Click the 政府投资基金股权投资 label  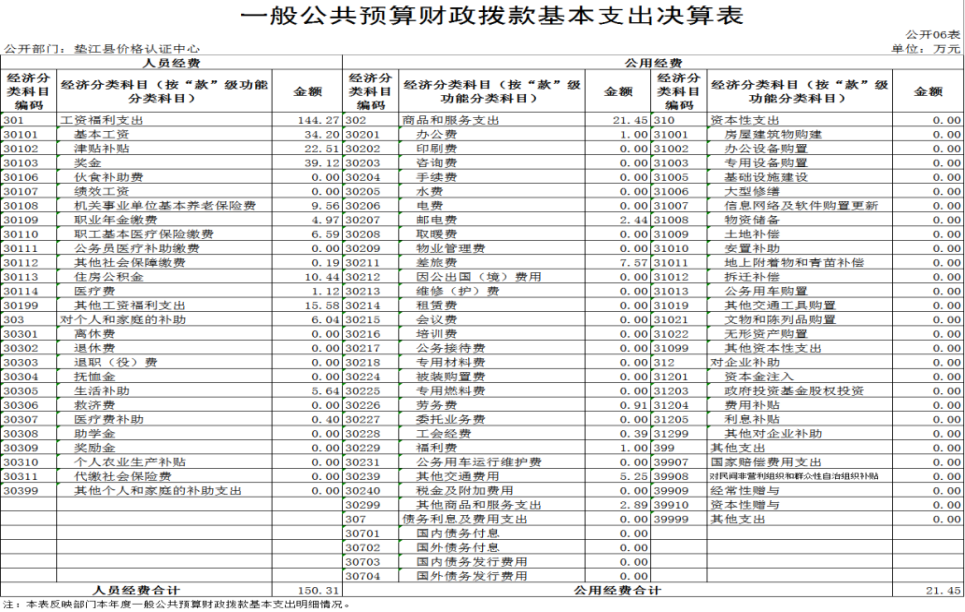(794, 391)
